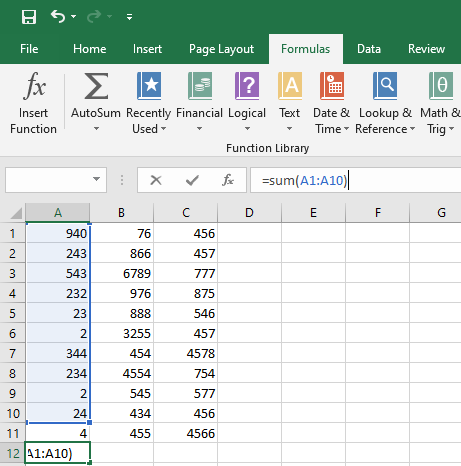Click cell B1 containing 76
The image size is (461, 466).
(x=121, y=233)
